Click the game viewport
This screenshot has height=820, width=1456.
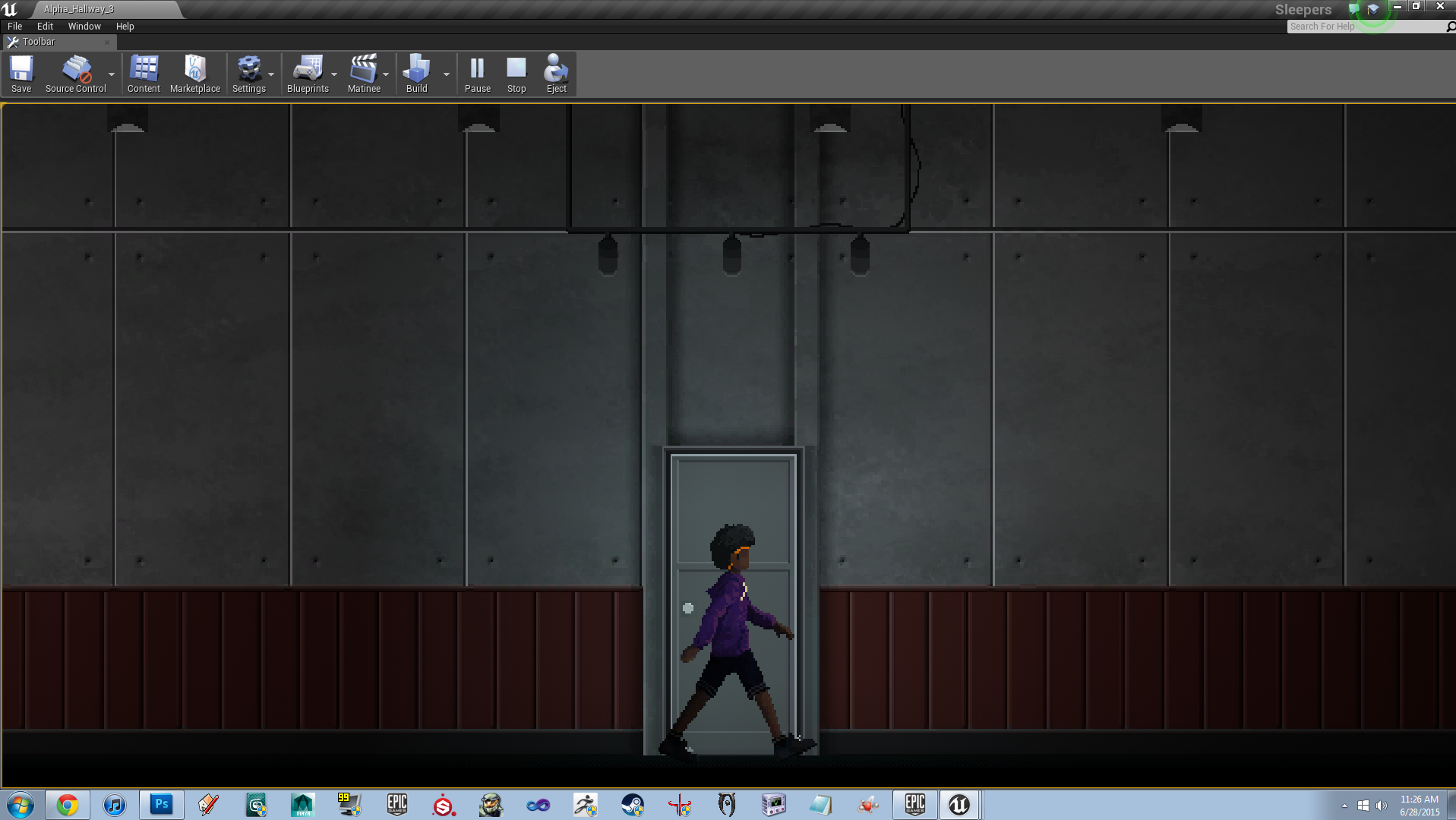pyautogui.click(x=728, y=446)
